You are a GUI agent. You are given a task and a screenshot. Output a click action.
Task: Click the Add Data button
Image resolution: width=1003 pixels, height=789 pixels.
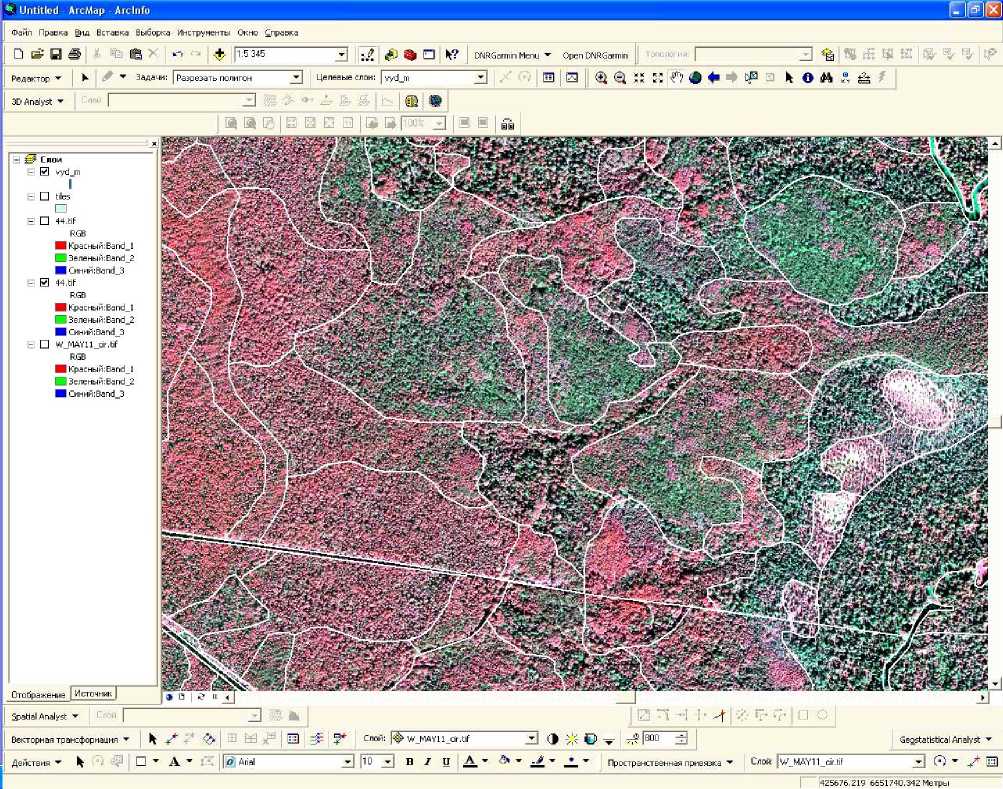point(219,54)
